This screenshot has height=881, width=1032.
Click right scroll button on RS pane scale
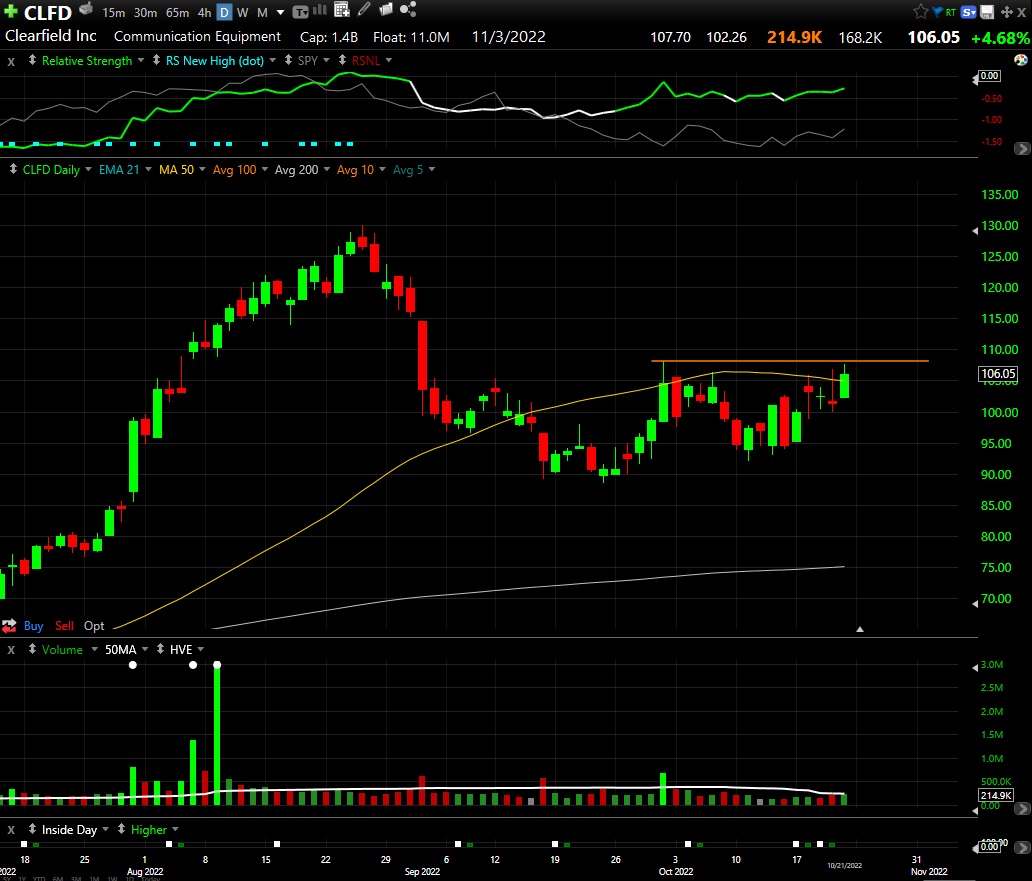point(1022,149)
